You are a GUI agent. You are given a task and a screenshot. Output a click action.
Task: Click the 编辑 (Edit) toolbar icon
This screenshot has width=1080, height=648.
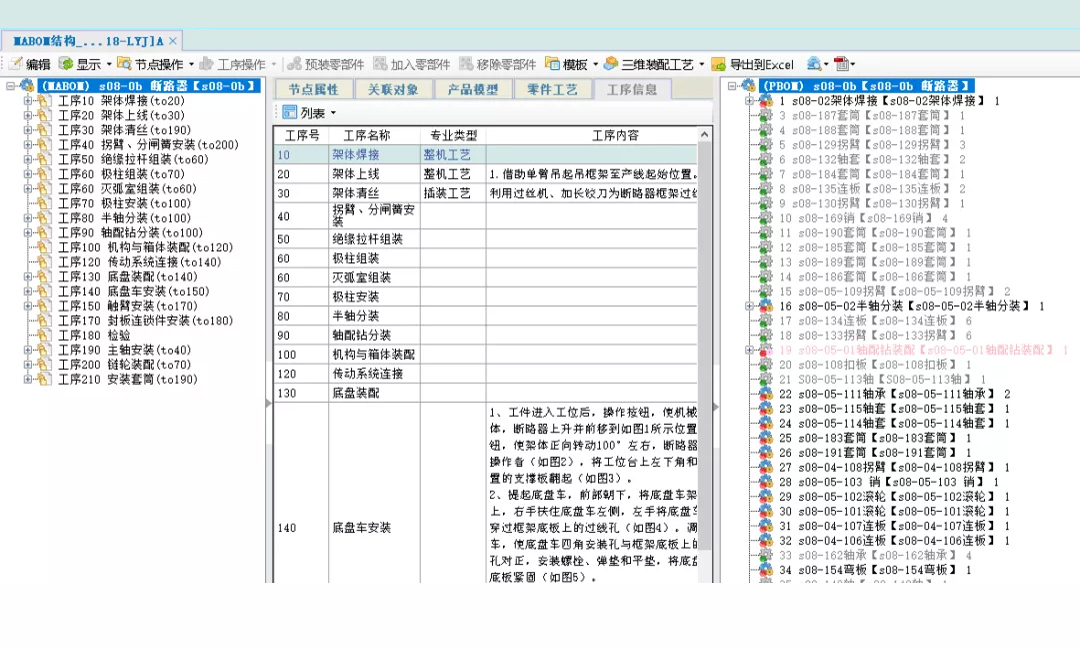coord(16,64)
